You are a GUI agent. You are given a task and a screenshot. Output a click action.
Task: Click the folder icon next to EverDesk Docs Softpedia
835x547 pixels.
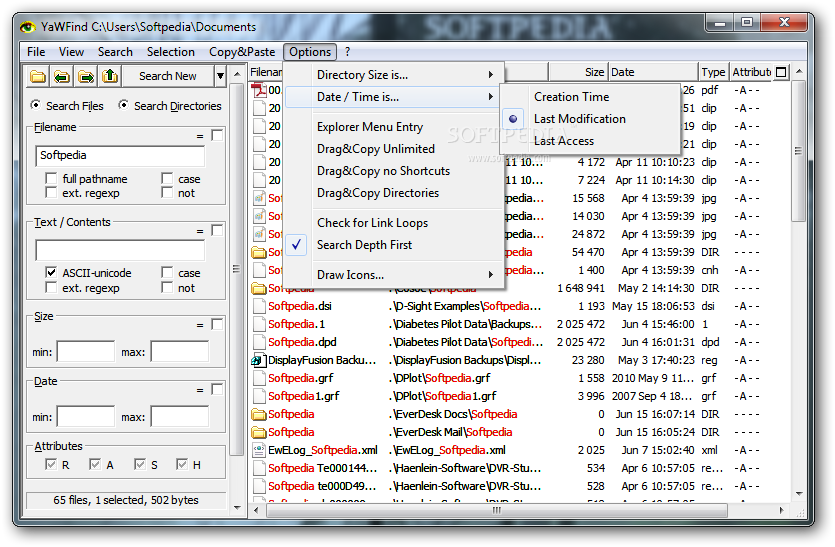tap(259, 414)
